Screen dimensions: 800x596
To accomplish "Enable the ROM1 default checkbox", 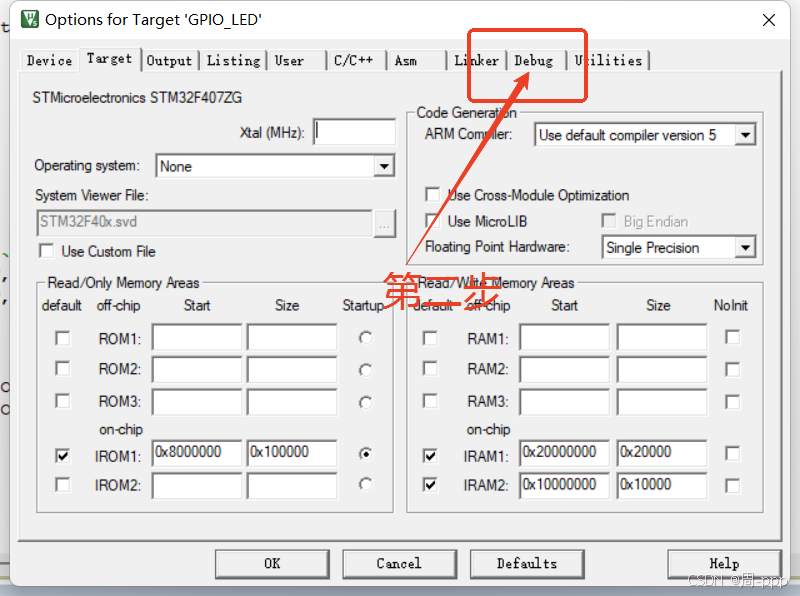I will [x=62, y=338].
